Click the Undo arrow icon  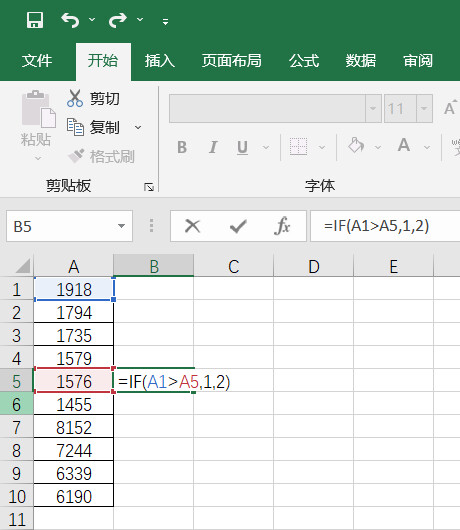(70, 20)
